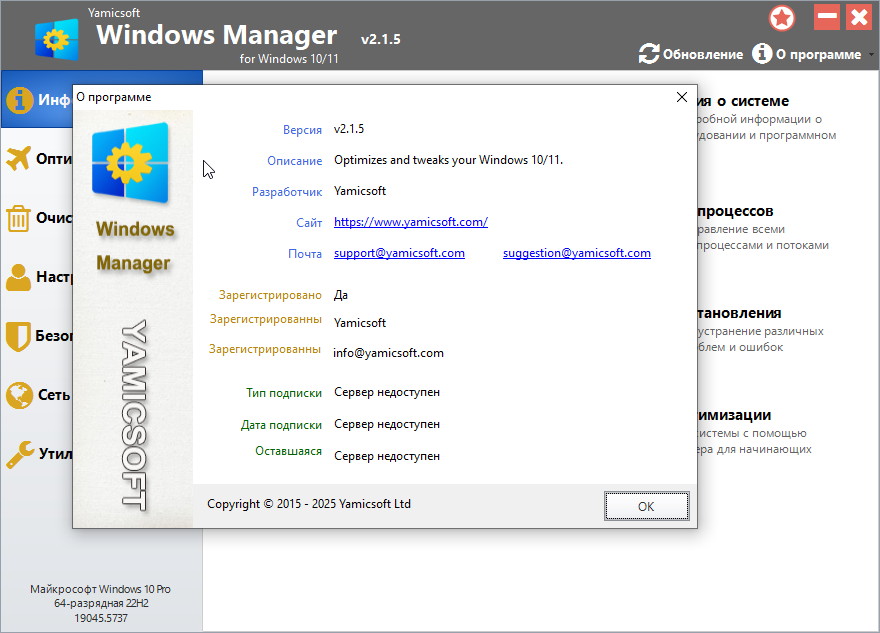
Task: Click the Yamicsoft developer value beside Разработчик
Action: (360, 191)
